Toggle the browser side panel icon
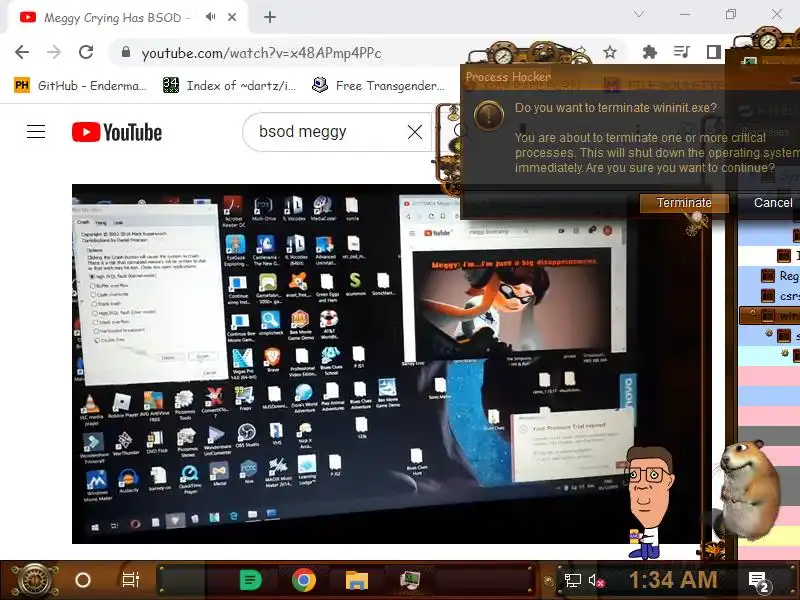This screenshot has width=800, height=600. pyautogui.click(x=713, y=52)
